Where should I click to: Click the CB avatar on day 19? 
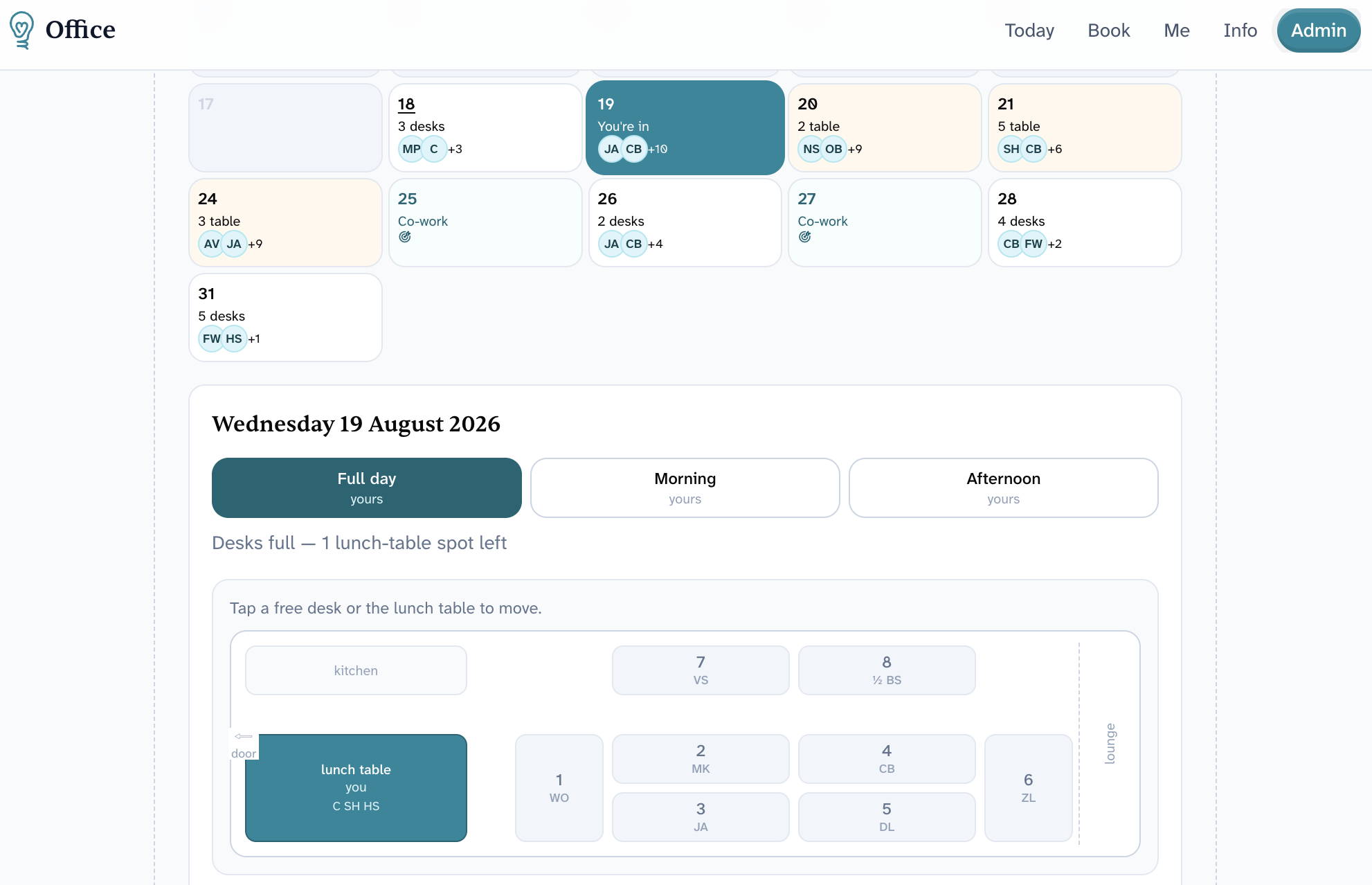(x=633, y=149)
